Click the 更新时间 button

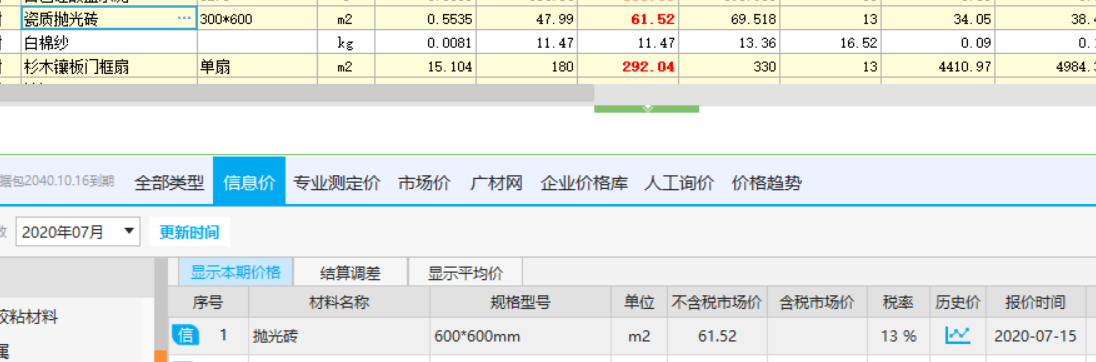189,232
